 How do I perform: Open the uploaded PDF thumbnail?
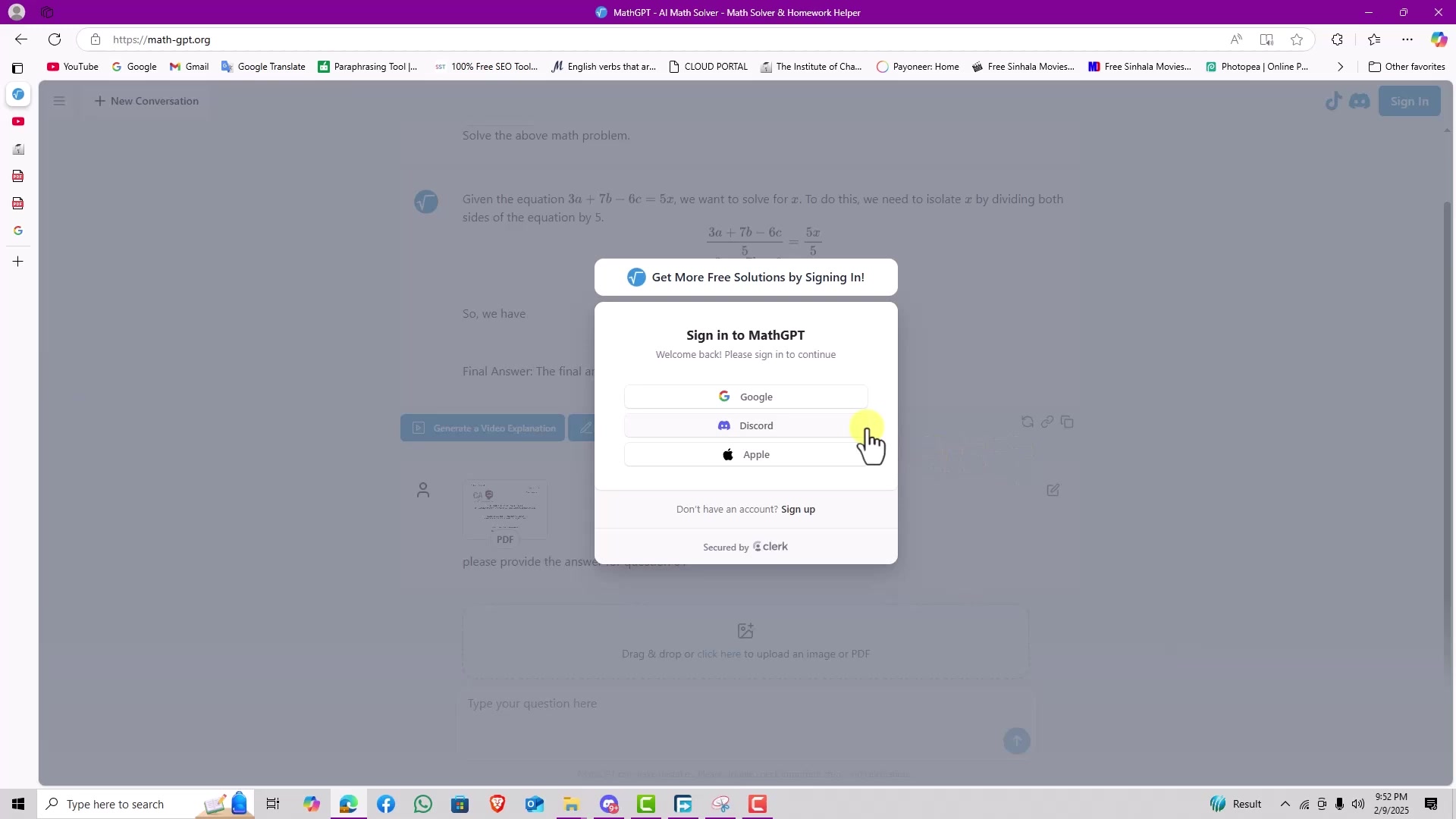pos(505,513)
